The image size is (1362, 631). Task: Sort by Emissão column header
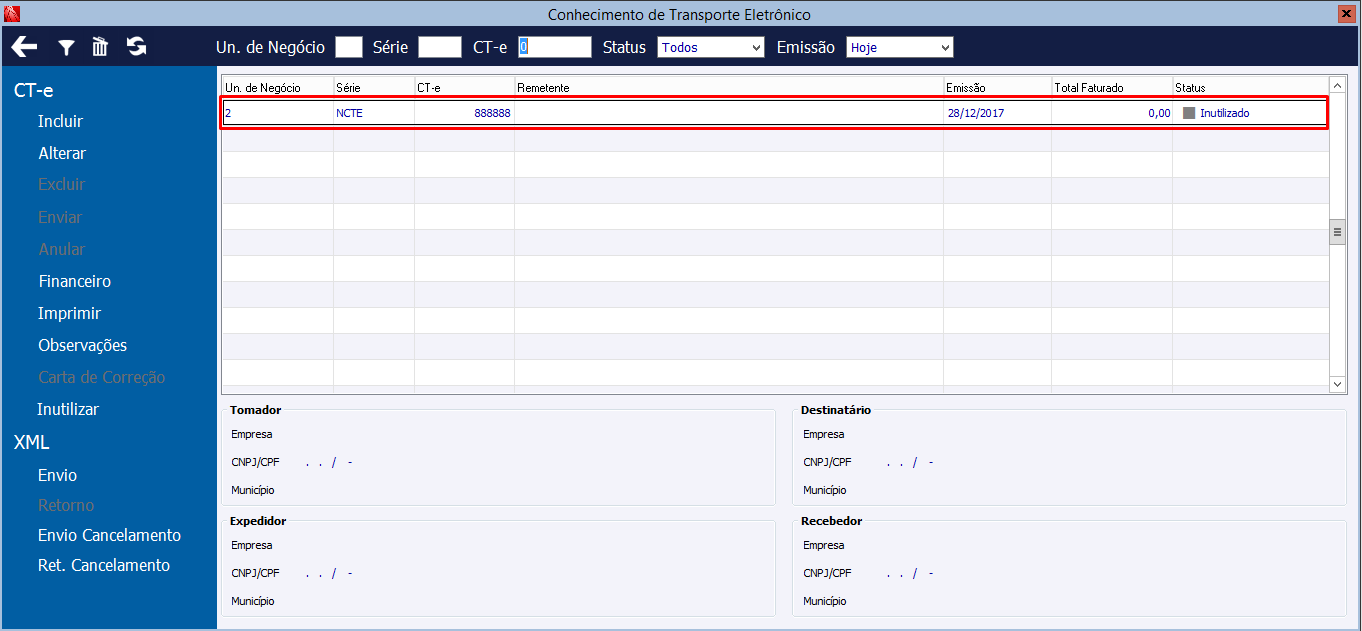pos(998,87)
